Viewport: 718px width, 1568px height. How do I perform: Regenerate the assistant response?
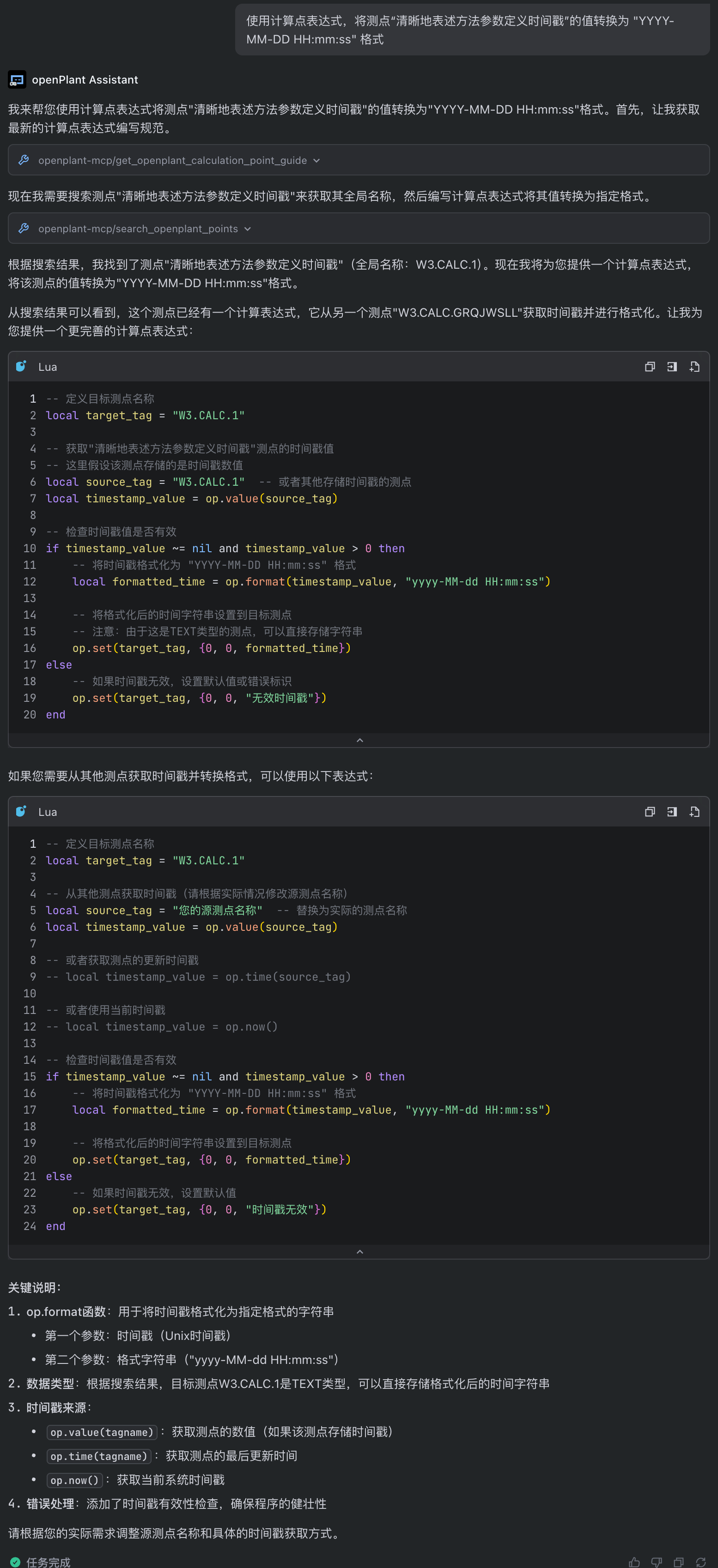[701, 1562]
